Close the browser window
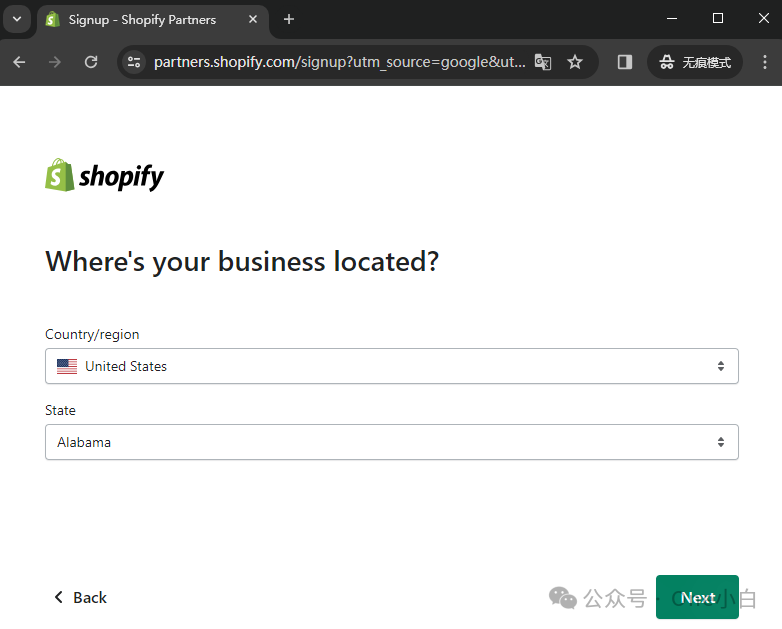The height and width of the screenshot is (629, 782). click(x=764, y=19)
